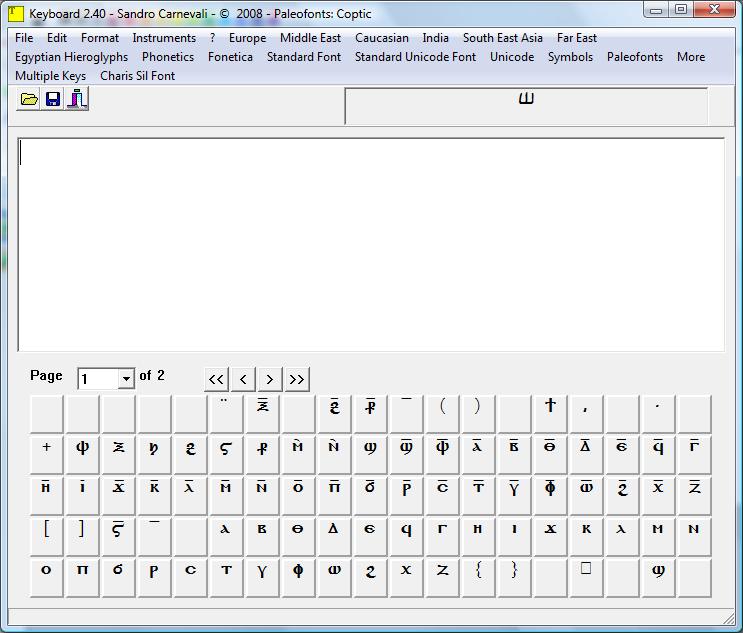Open the Europe menu
This screenshot has height=633, width=743.
(x=247, y=38)
